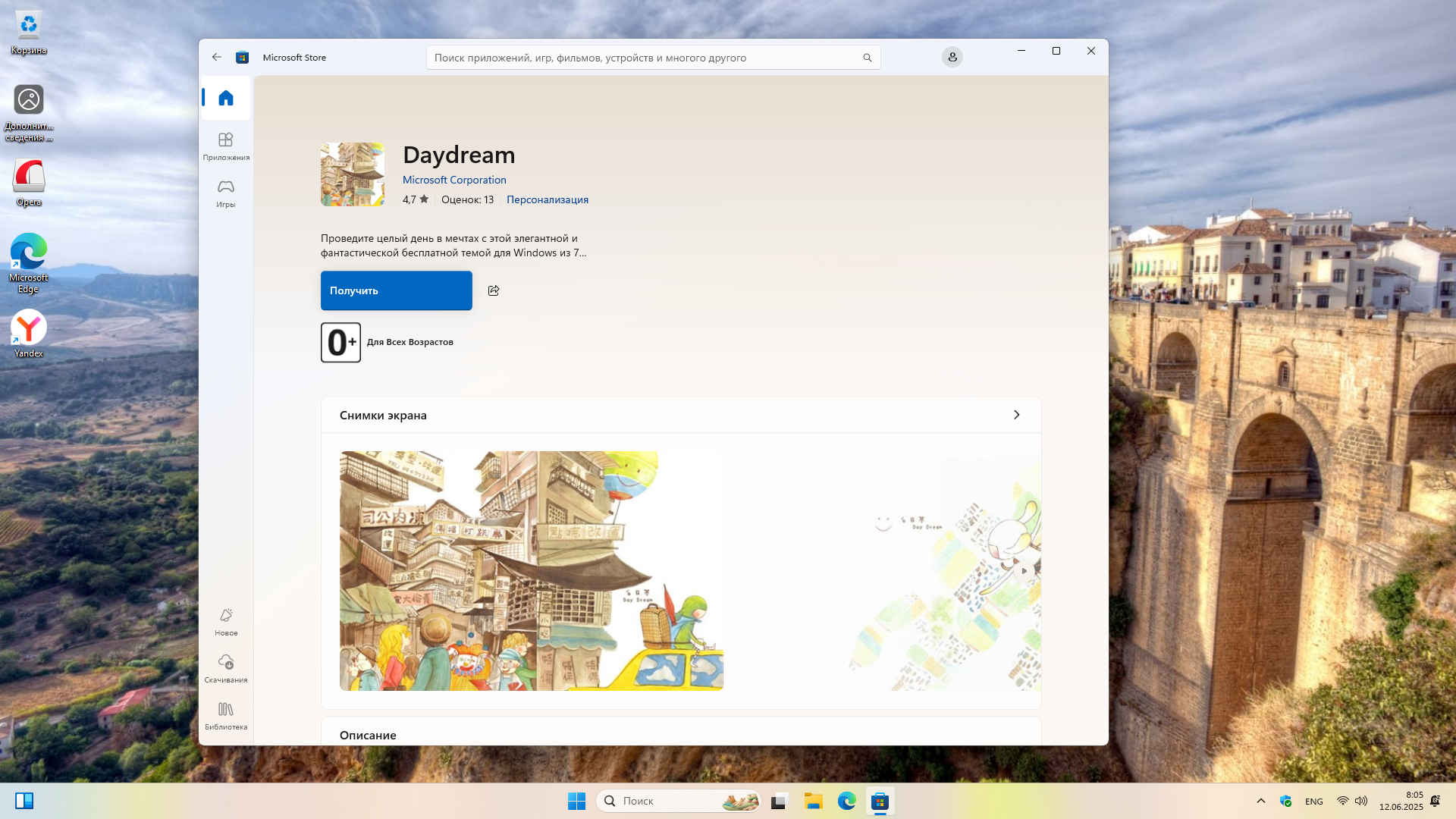Open the Microsoft Corporation publisher link
This screenshot has width=1456, height=819.
(453, 180)
